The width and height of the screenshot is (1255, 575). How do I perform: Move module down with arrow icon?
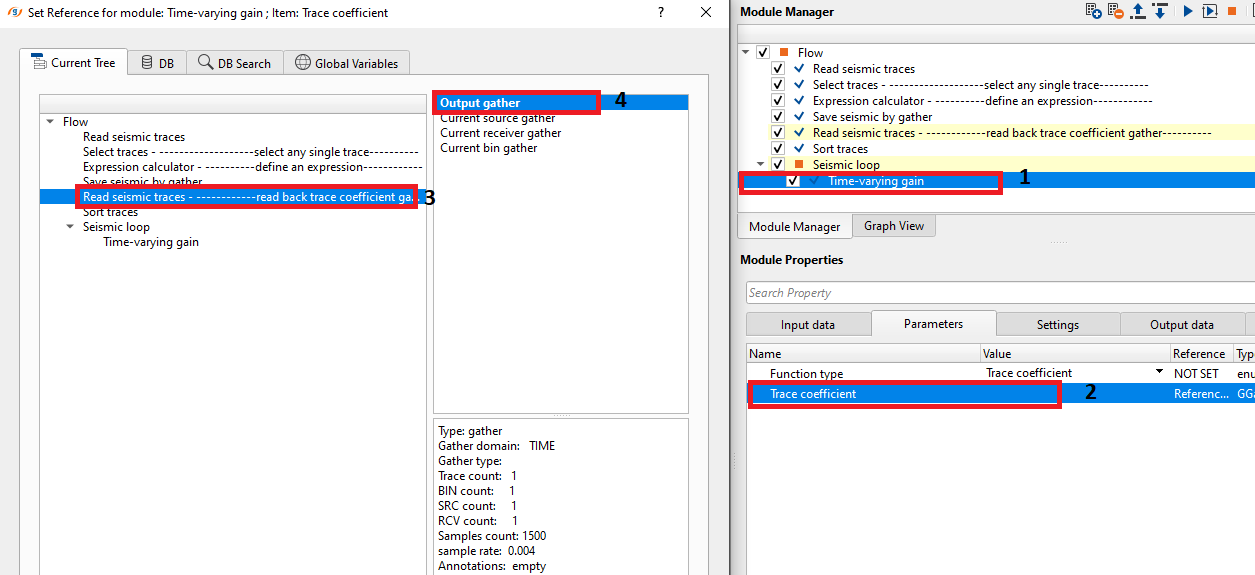(x=1160, y=12)
